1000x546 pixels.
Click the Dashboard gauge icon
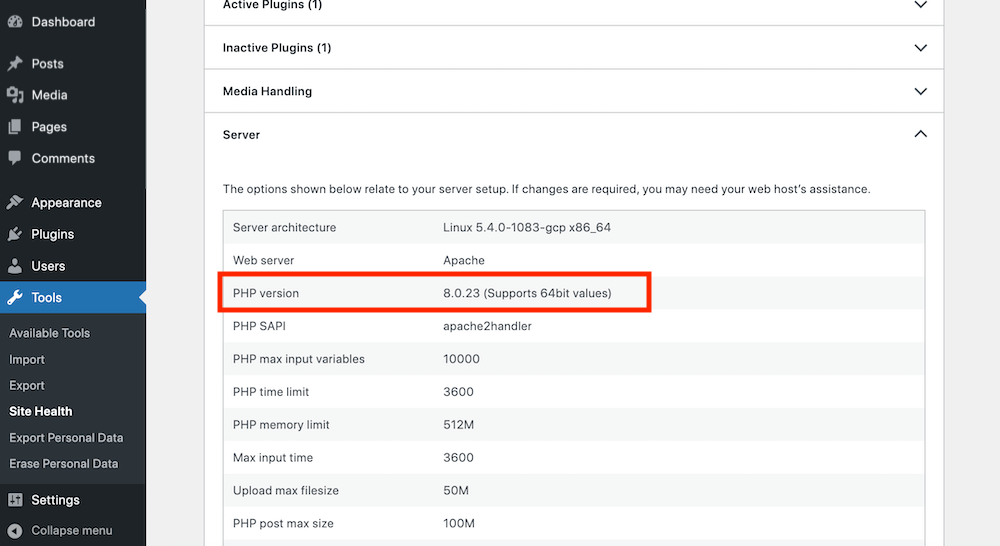pyautogui.click(x=15, y=22)
